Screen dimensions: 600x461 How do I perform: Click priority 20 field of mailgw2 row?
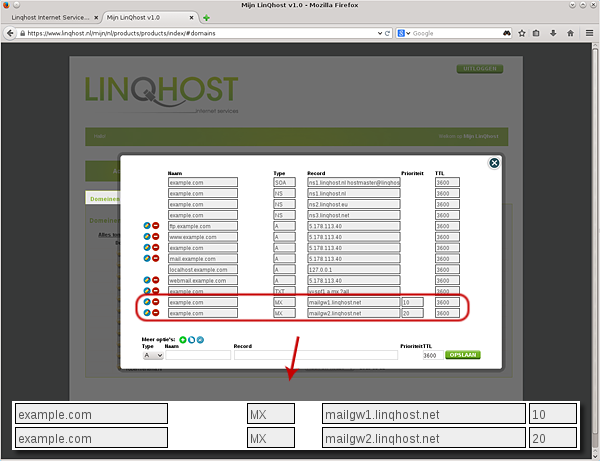click(x=412, y=313)
